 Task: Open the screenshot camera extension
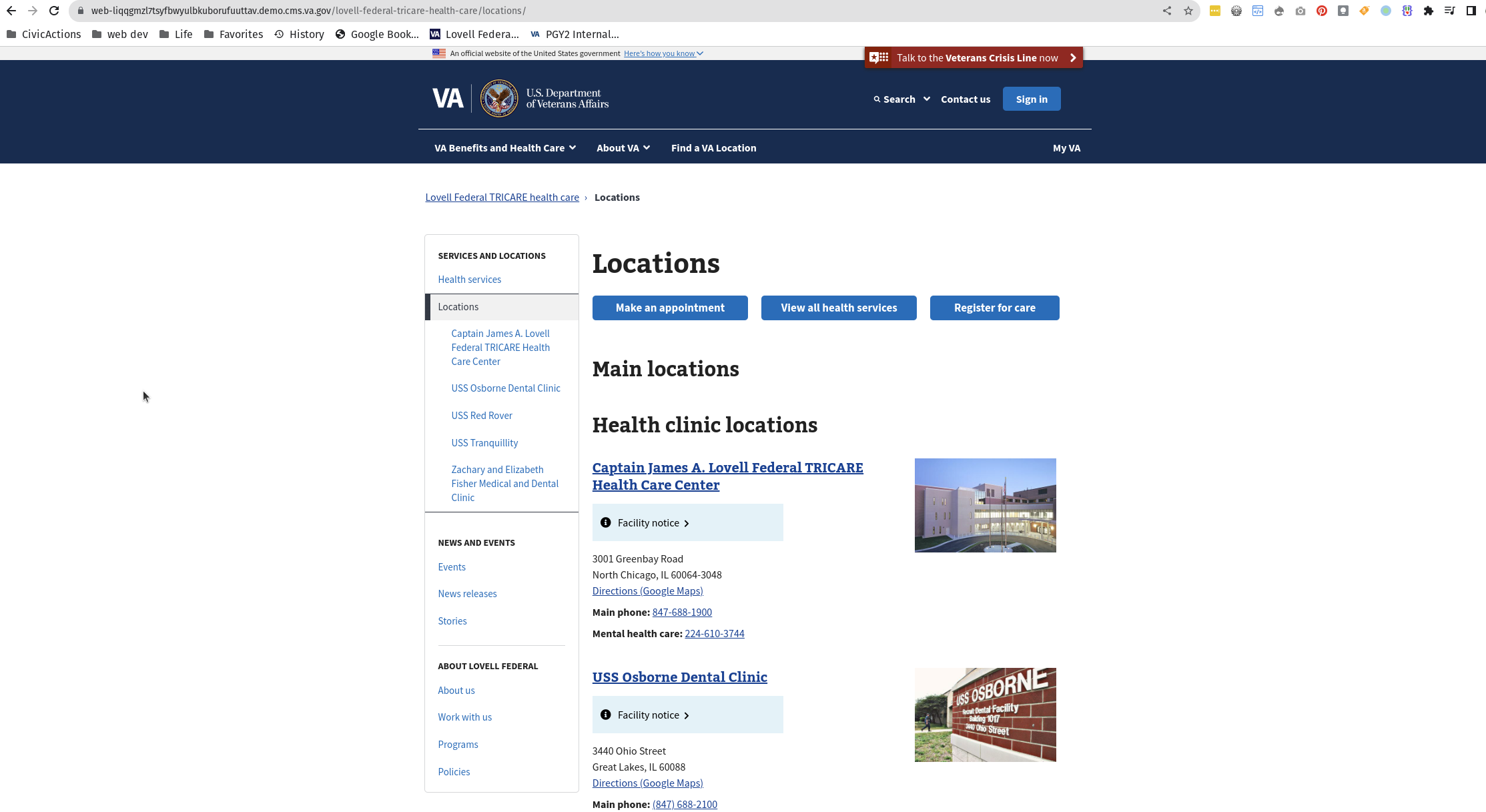coord(1301,11)
